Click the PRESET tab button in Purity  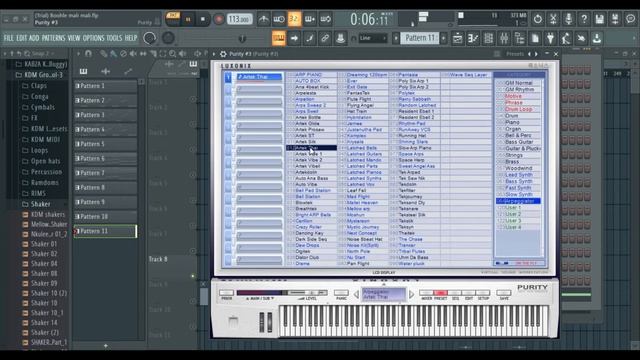tap(440, 293)
